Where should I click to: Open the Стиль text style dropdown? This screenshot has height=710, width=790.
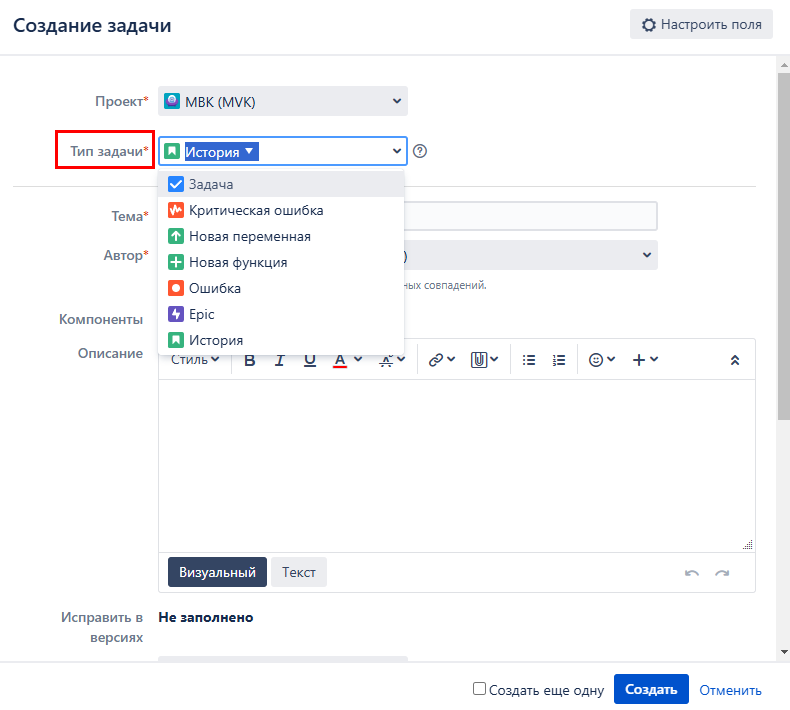coord(195,361)
